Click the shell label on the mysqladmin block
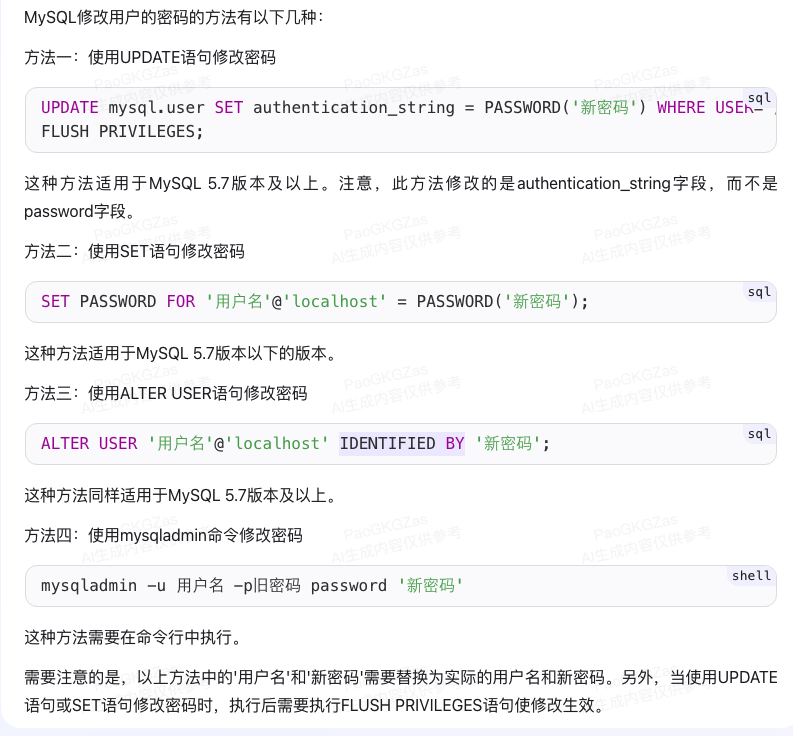The height and width of the screenshot is (736, 793). click(751, 576)
